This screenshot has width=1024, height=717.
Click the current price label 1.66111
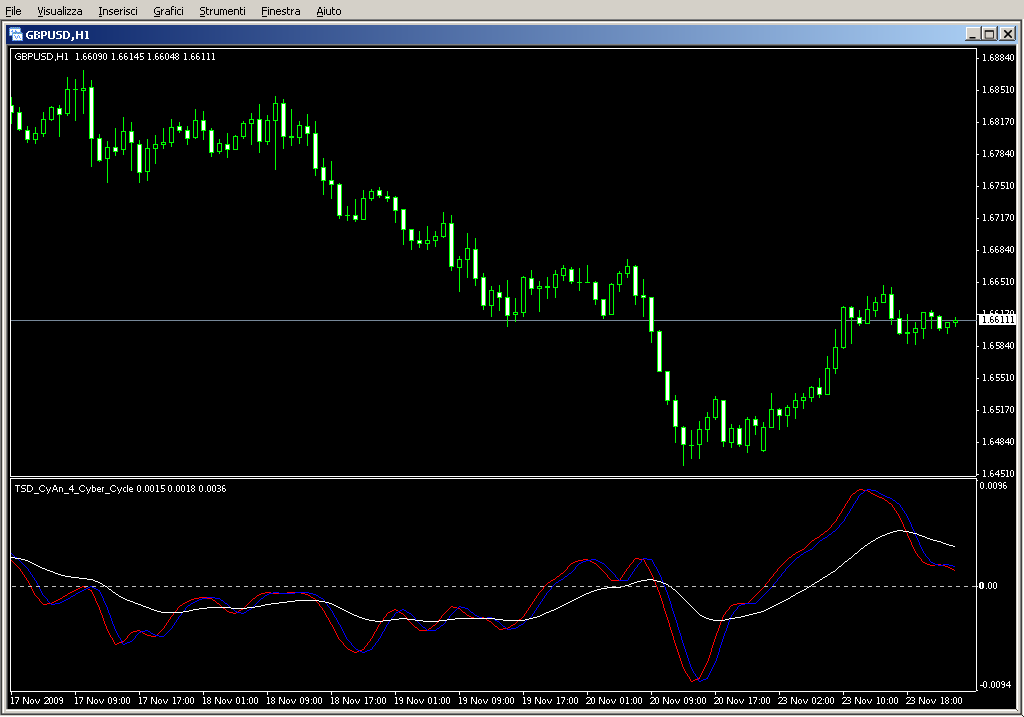[x=997, y=320]
